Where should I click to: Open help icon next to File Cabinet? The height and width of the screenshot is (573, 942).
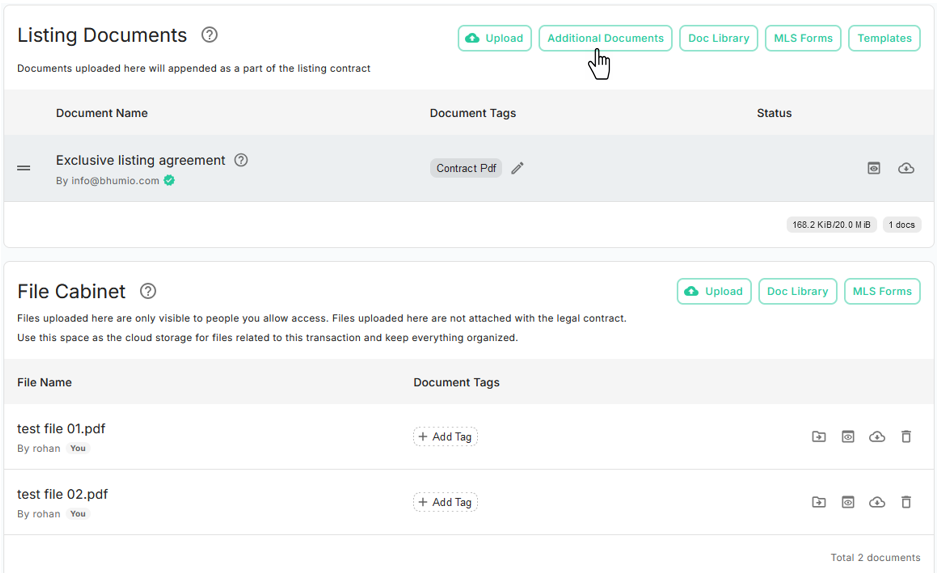coord(148,291)
